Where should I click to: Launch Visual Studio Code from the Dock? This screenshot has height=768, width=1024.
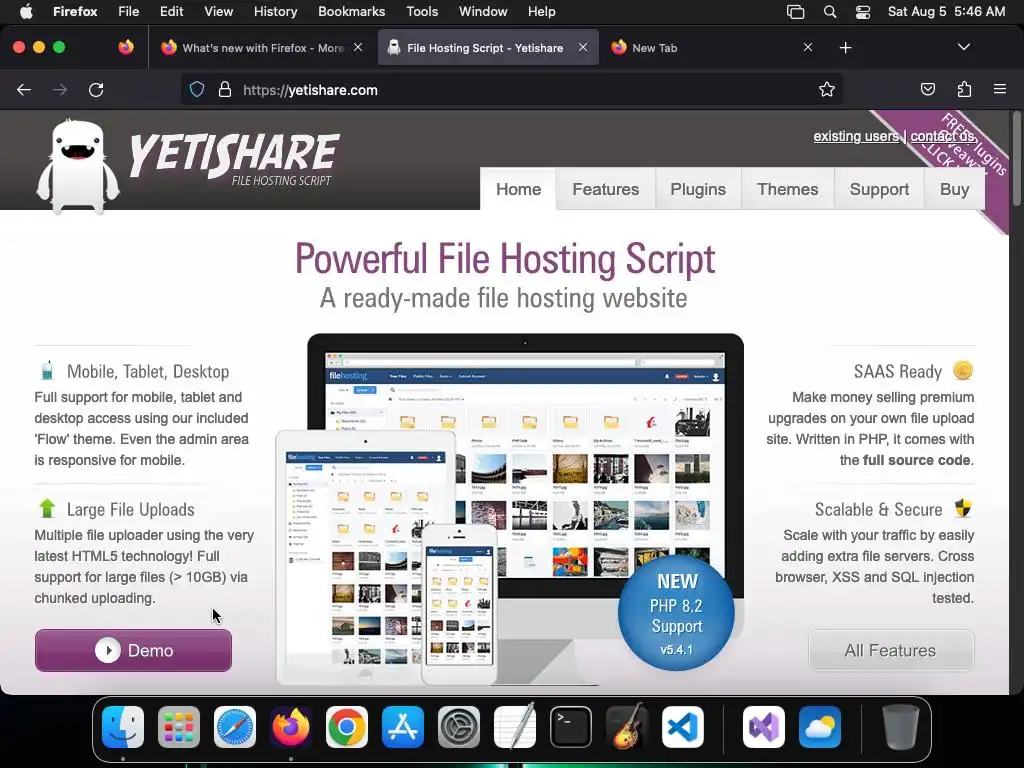[682, 727]
